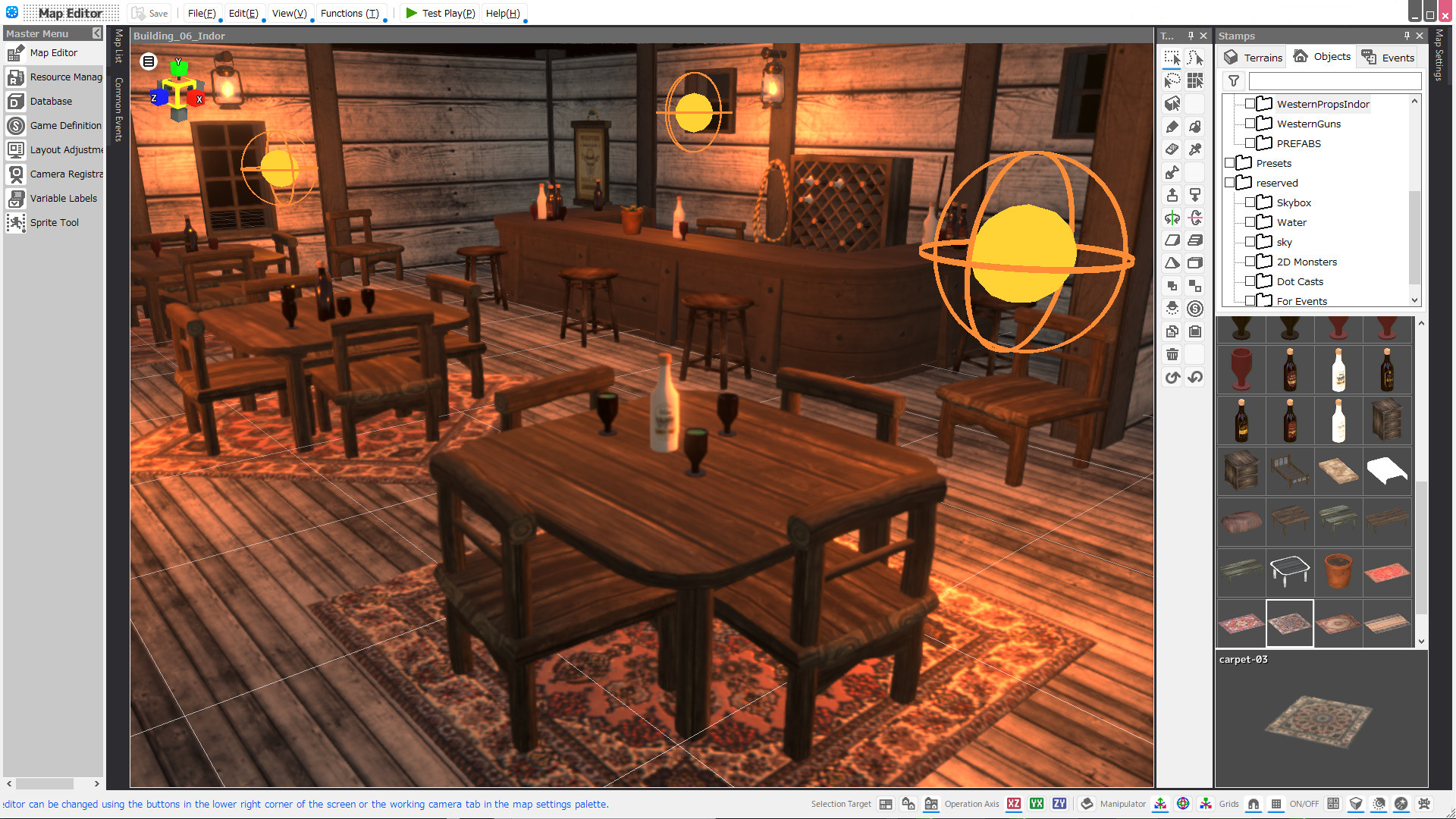
Task: Click the undo icon in the tool palette
Action: point(1195,378)
